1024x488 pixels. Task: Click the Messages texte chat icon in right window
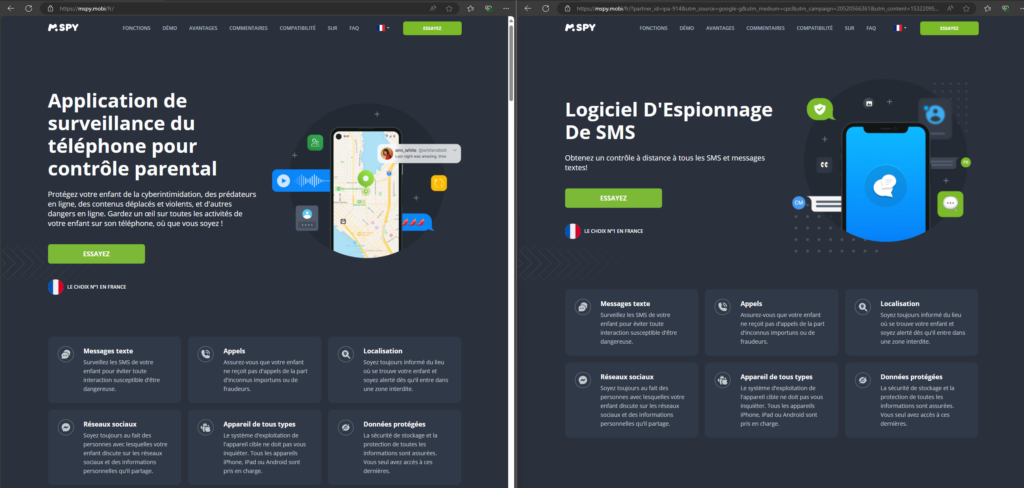[583, 307]
